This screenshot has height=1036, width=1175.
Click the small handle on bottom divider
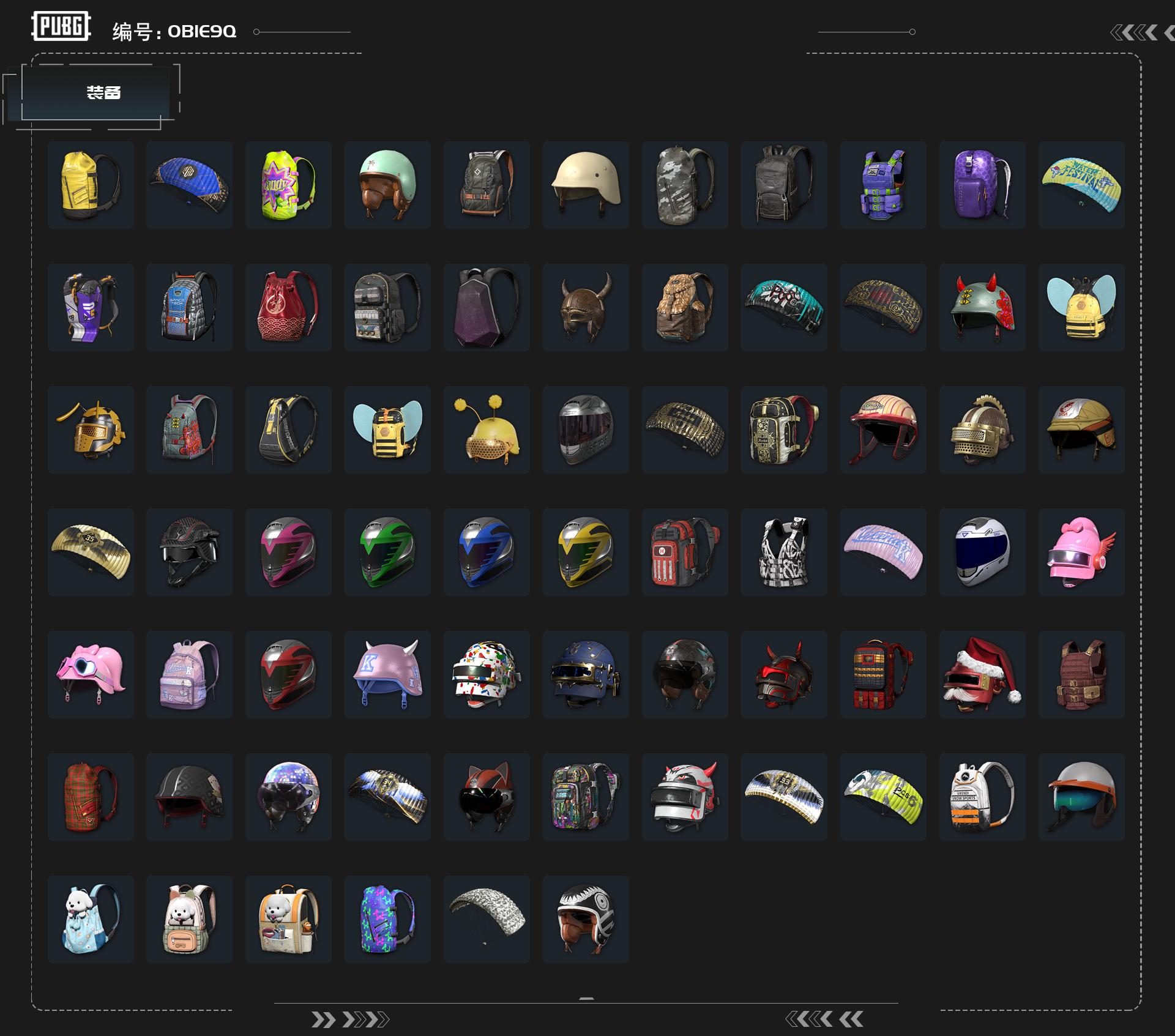pyautogui.click(x=586, y=999)
